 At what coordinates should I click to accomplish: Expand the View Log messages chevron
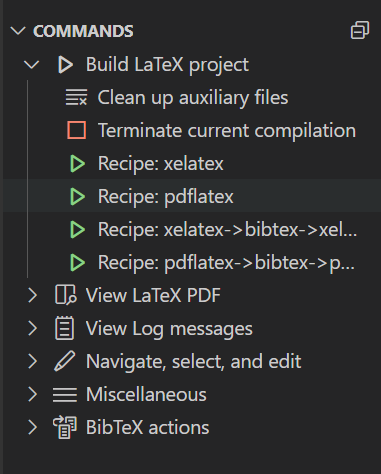[x=33, y=328]
